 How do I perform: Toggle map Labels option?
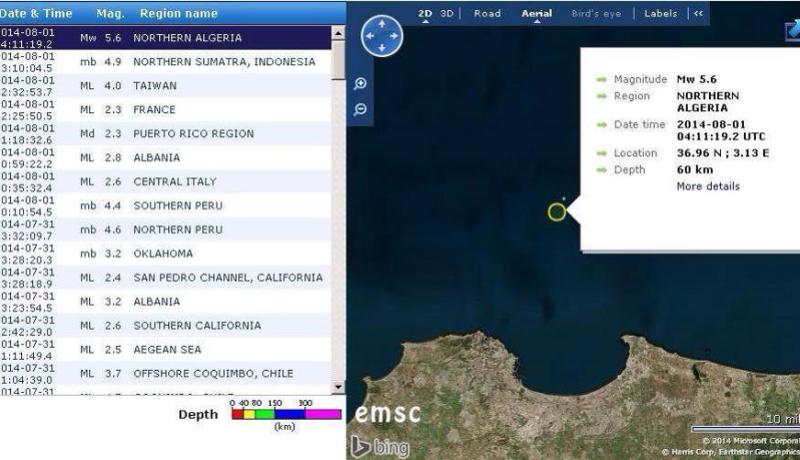(660, 14)
